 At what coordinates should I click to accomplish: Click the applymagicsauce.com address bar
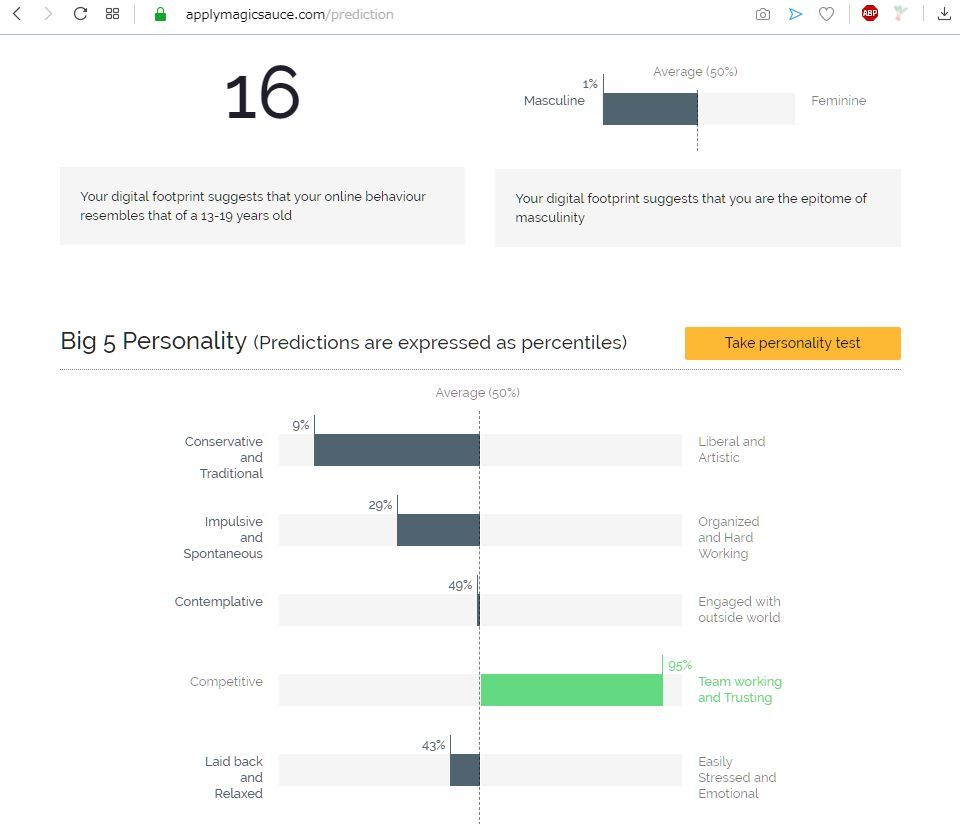400,14
